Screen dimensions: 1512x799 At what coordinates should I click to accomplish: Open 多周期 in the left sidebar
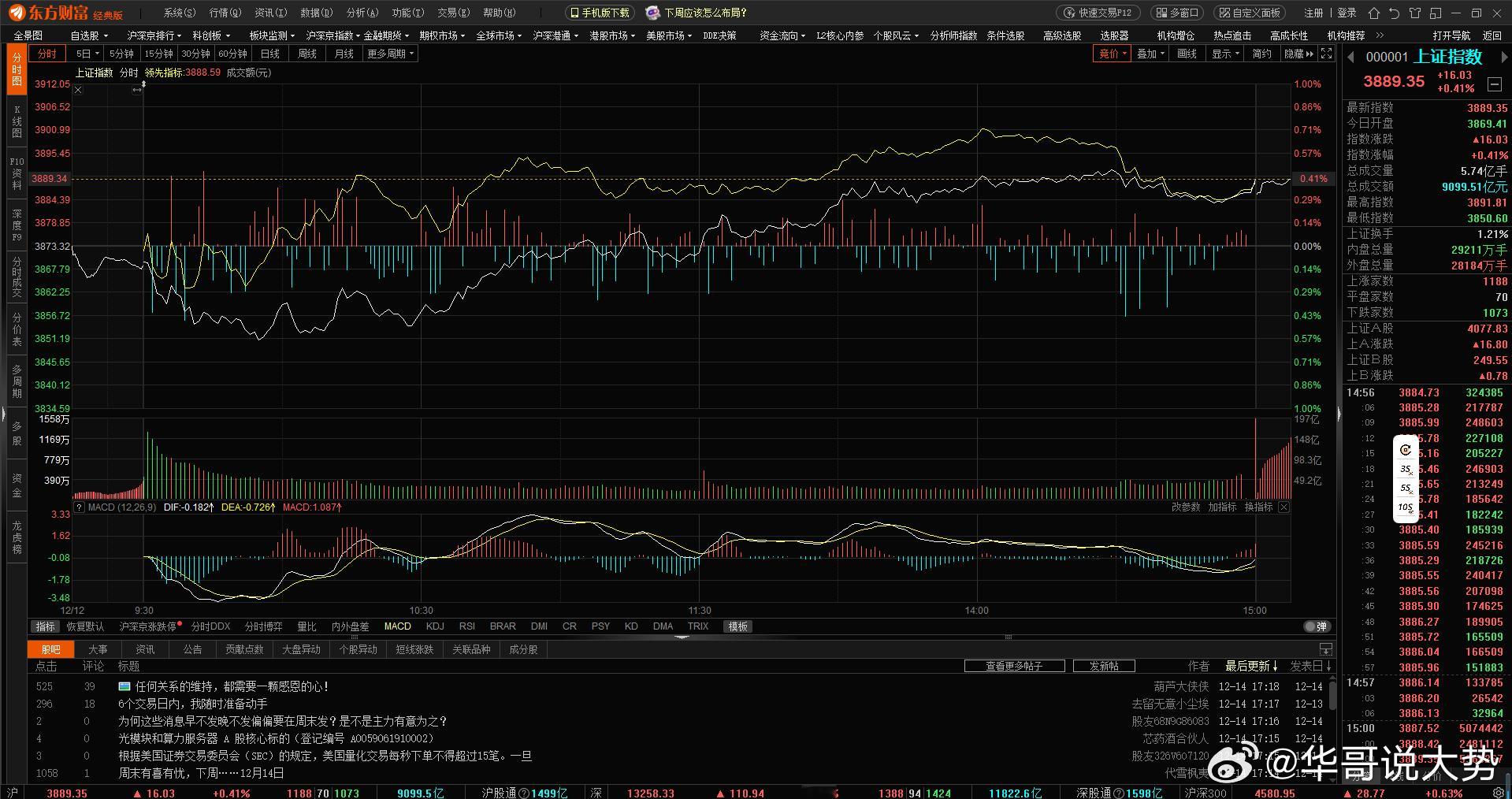pos(17,381)
